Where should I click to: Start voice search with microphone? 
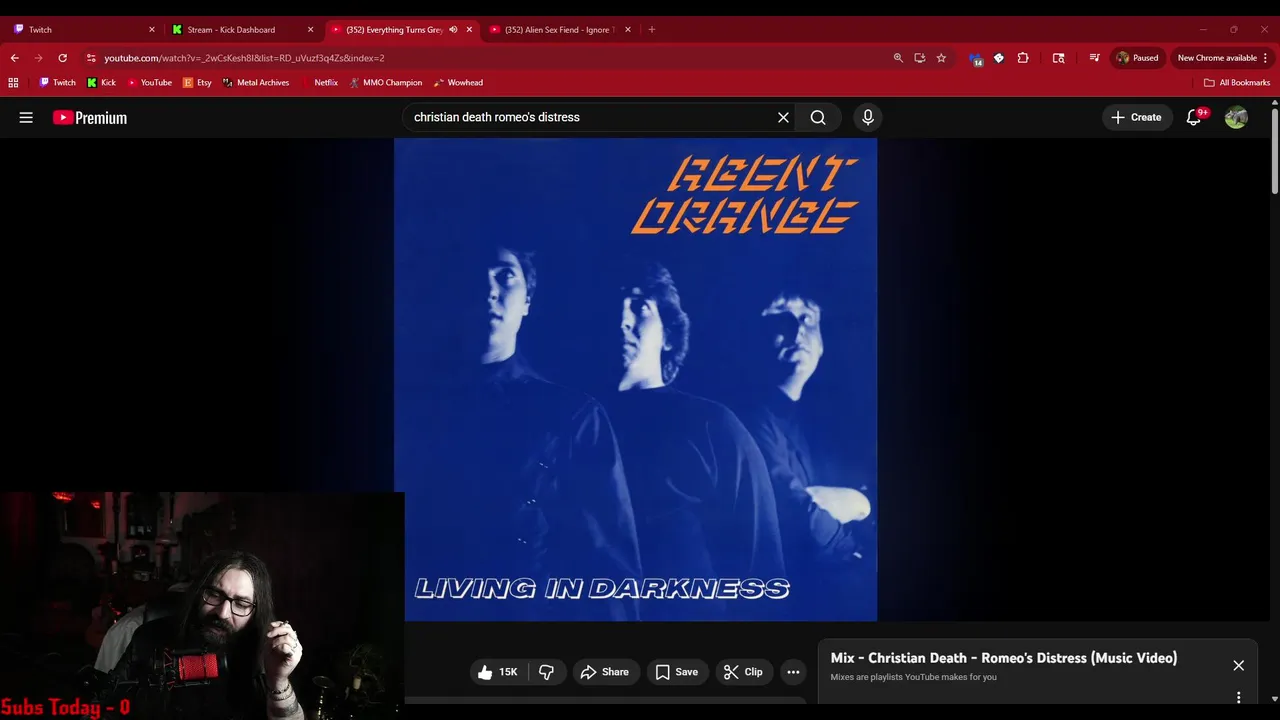867,117
